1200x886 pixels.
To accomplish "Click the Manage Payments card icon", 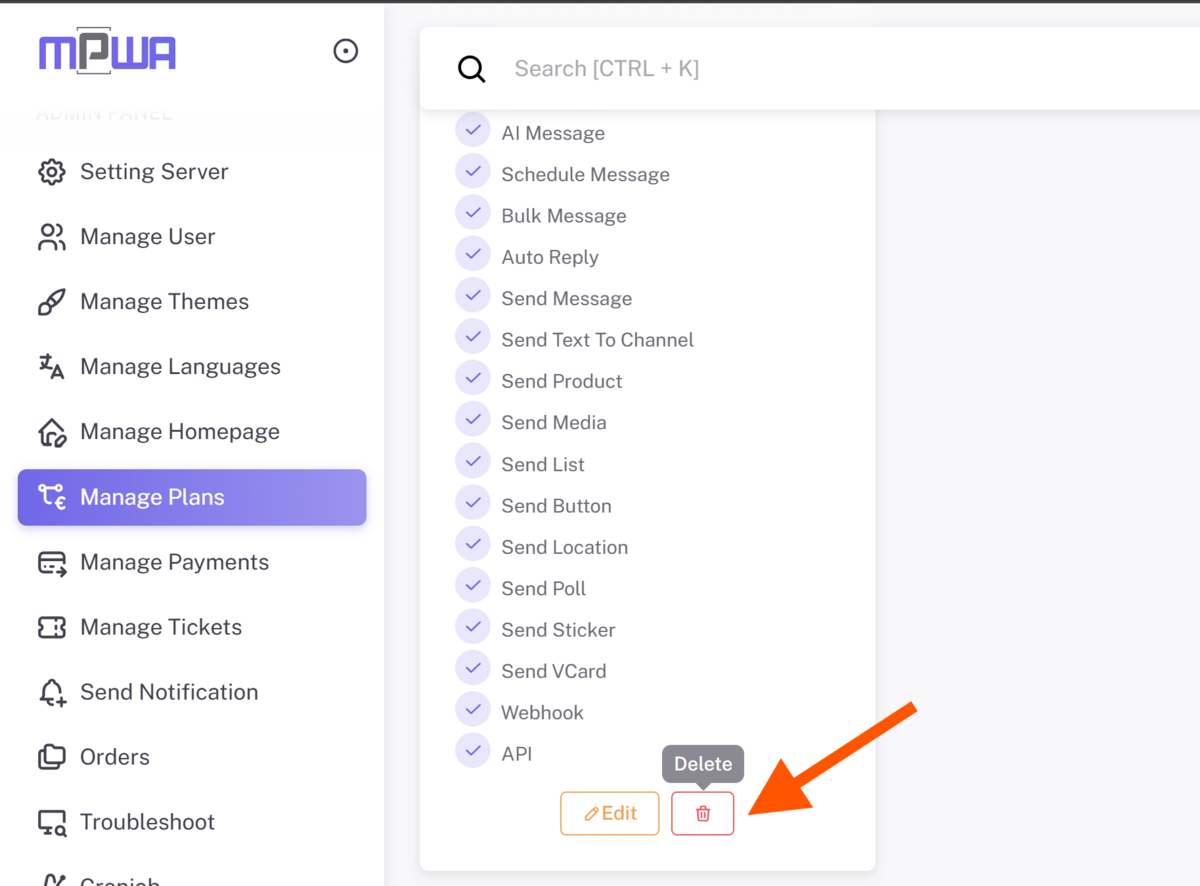I will coord(52,562).
